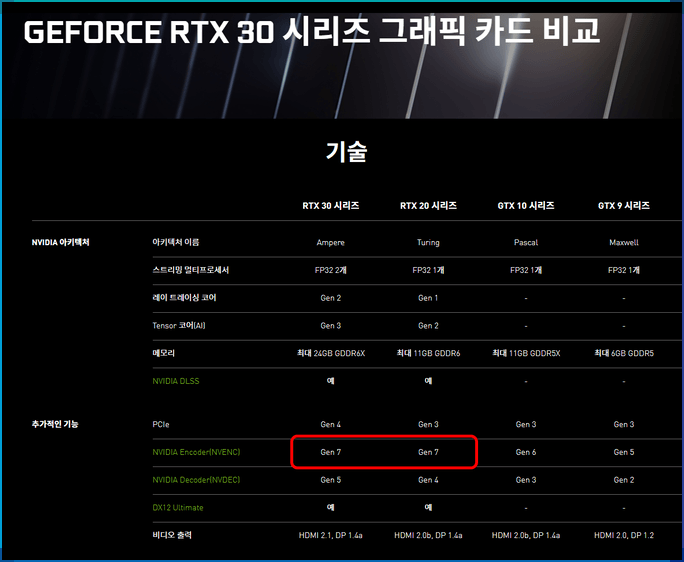Click Gen 2 in the Tensor core row
The width and height of the screenshot is (684, 562).
coord(428,326)
